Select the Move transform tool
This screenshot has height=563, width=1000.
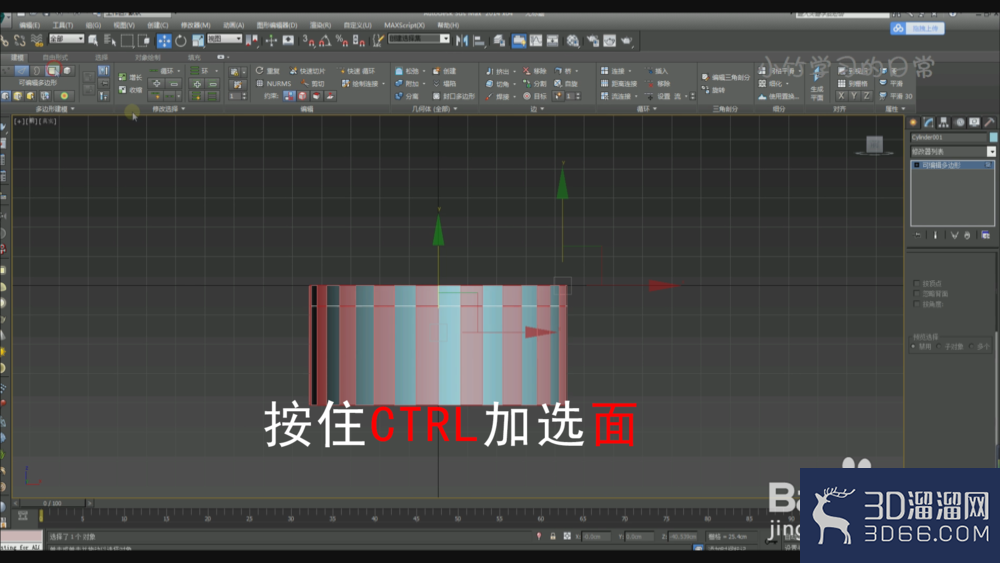tap(164, 41)
